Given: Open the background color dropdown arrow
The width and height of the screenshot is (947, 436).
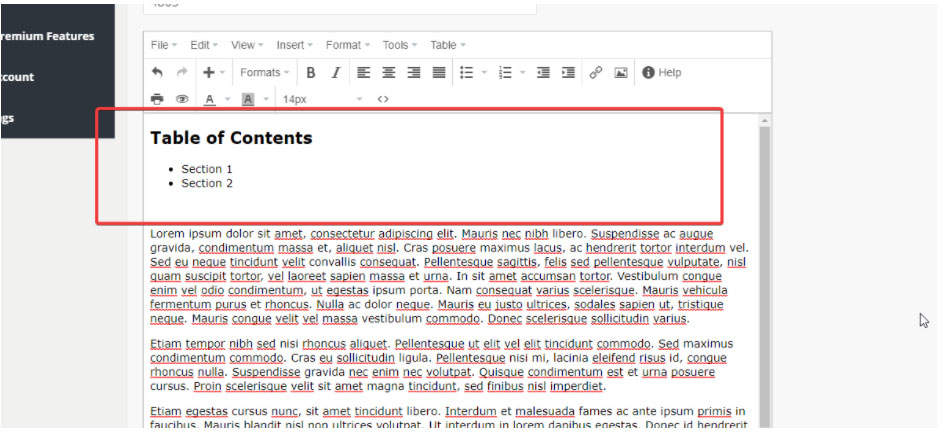Looking at the screenshot, I should coord(266,99).
